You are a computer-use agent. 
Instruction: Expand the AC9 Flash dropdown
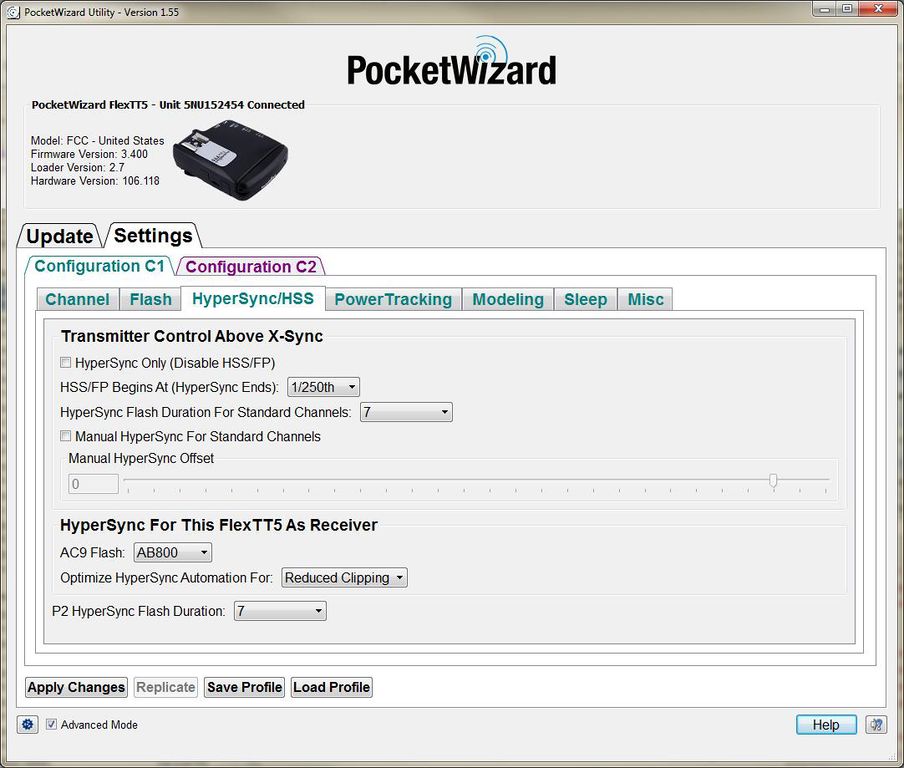pos(173,553)
